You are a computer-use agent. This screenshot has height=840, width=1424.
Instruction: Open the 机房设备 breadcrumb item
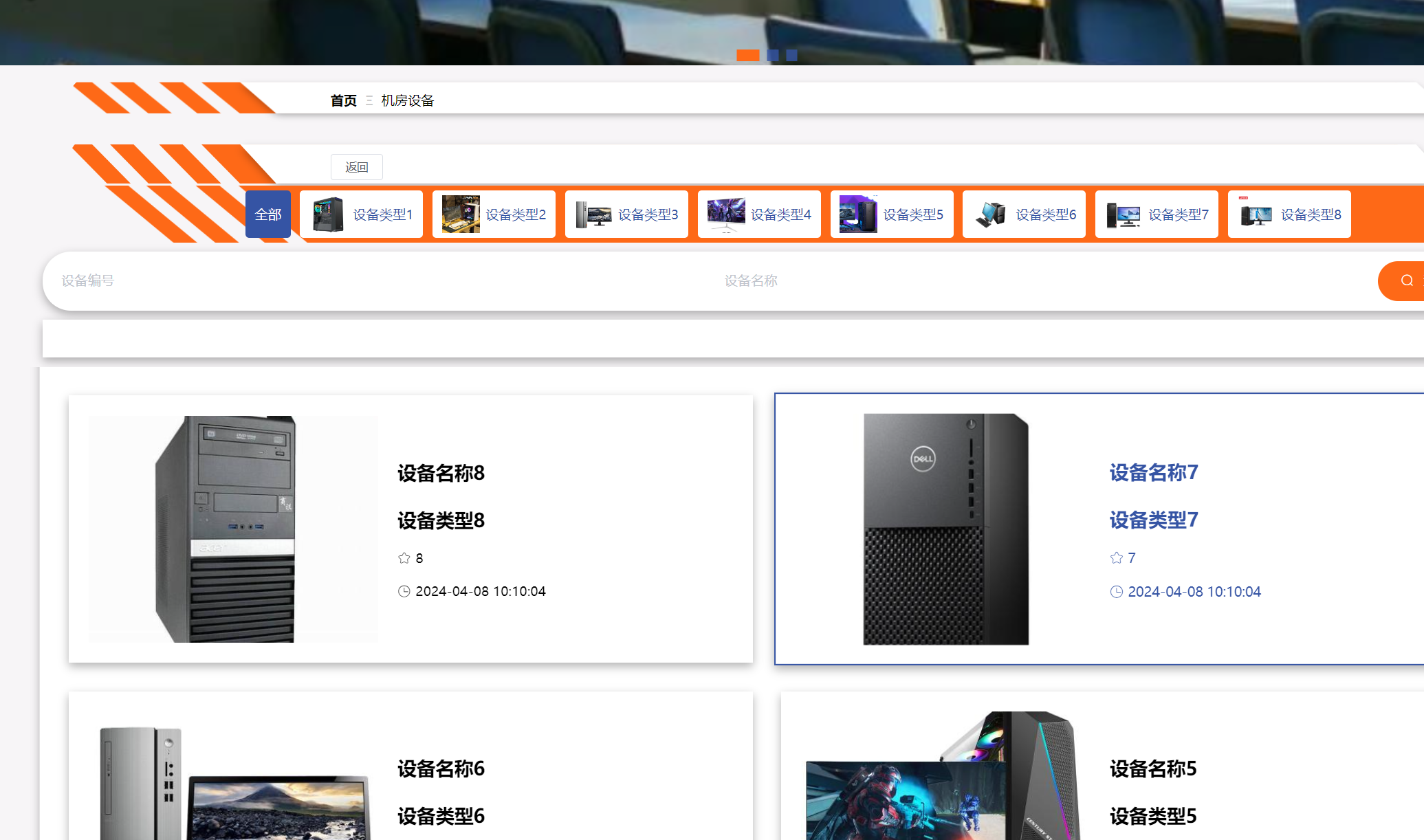[x=407, y=100]
